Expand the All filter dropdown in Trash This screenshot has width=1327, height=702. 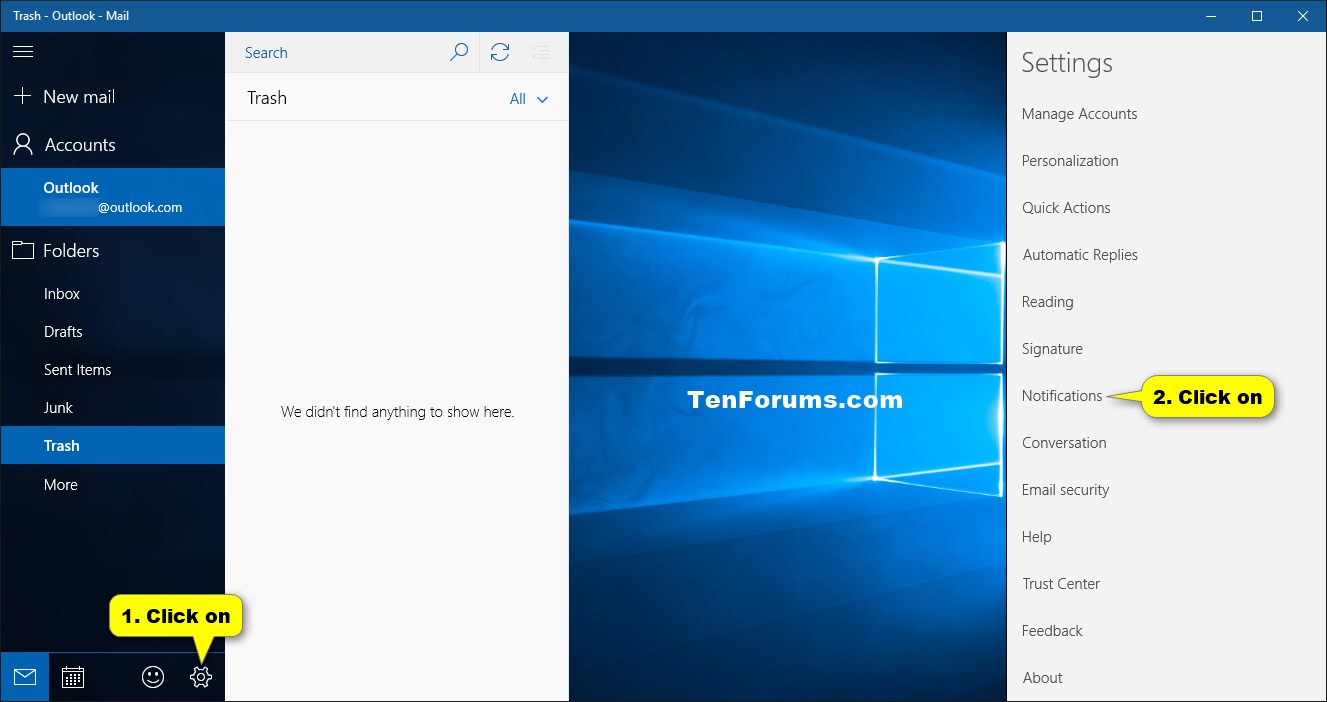tap(528, 98)
